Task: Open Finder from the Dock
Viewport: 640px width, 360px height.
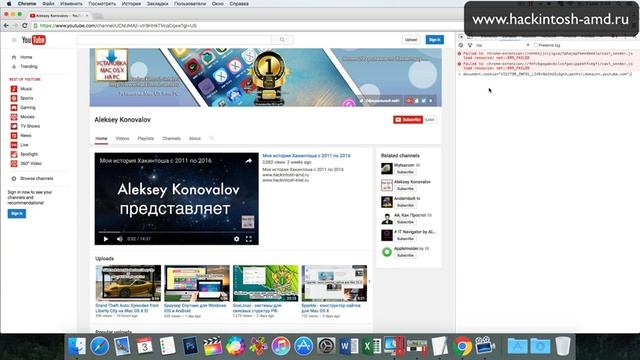Action: pyautogui.click(x=77, y=346)
